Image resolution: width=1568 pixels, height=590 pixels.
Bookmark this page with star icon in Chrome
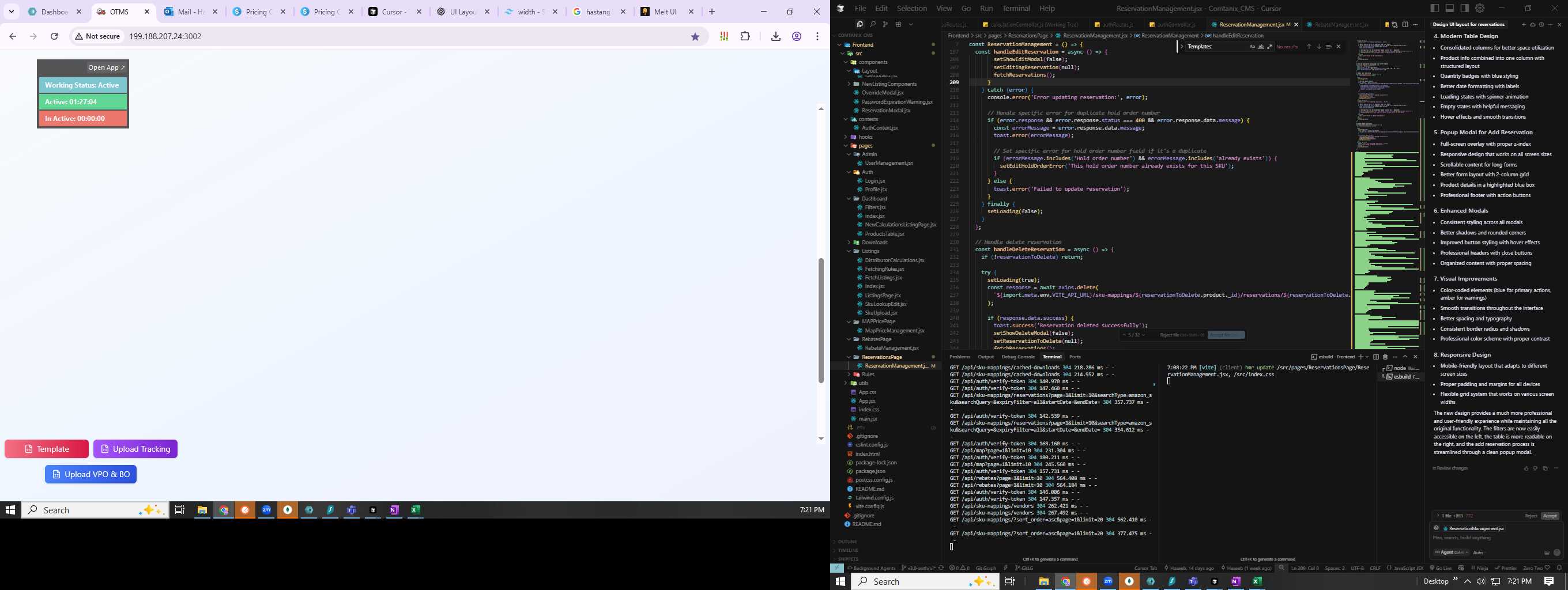coord(695,36)
